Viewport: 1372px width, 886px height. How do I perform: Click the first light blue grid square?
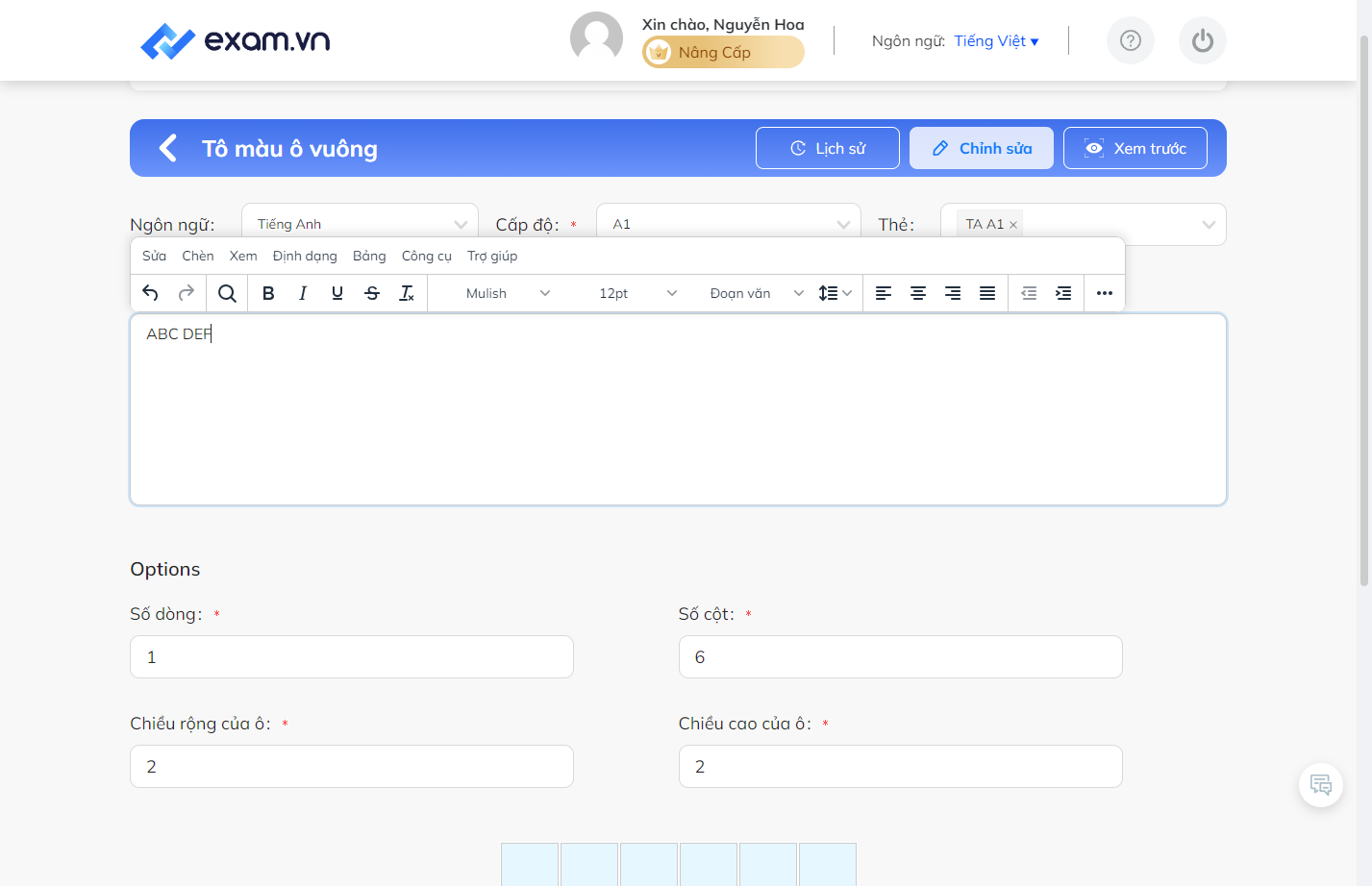click(530, 864)
